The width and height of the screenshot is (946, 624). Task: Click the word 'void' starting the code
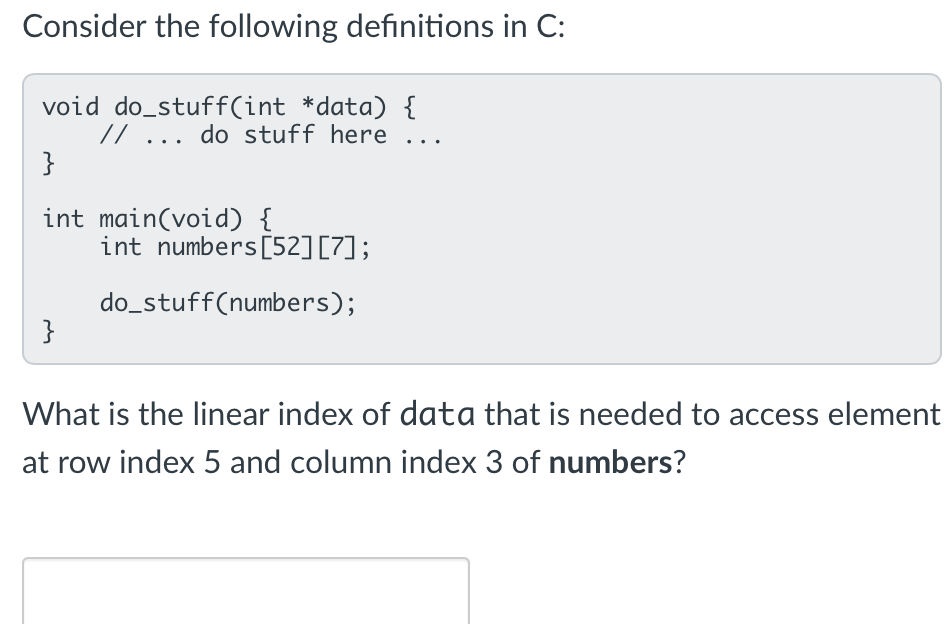pyautogui.click(x=70, y=107)
